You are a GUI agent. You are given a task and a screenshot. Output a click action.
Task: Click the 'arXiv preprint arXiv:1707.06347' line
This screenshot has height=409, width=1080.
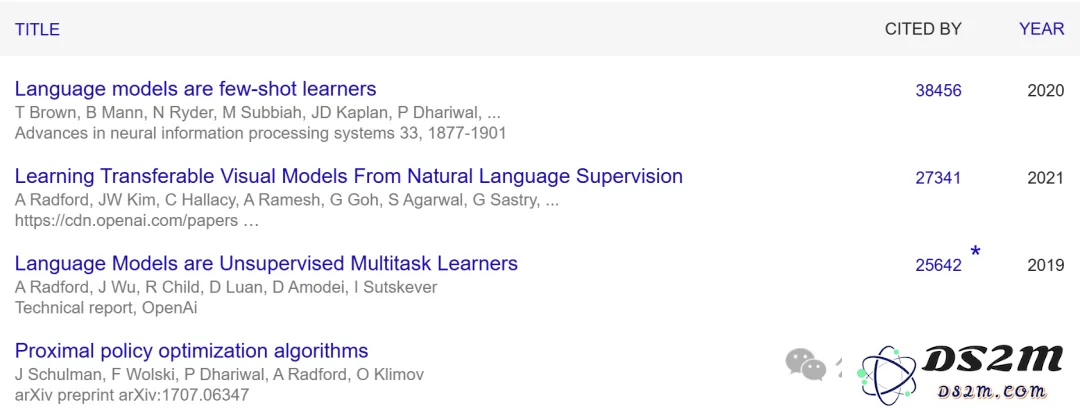tap(132, 395)
